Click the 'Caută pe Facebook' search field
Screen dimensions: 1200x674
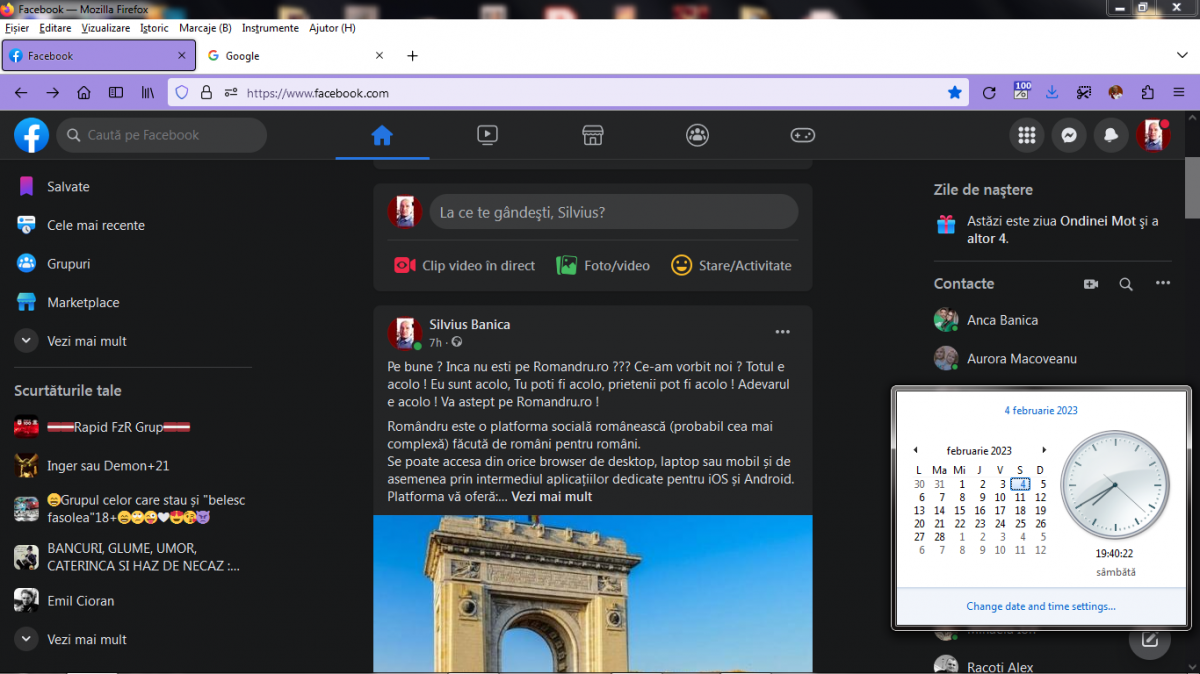[160, 135]
